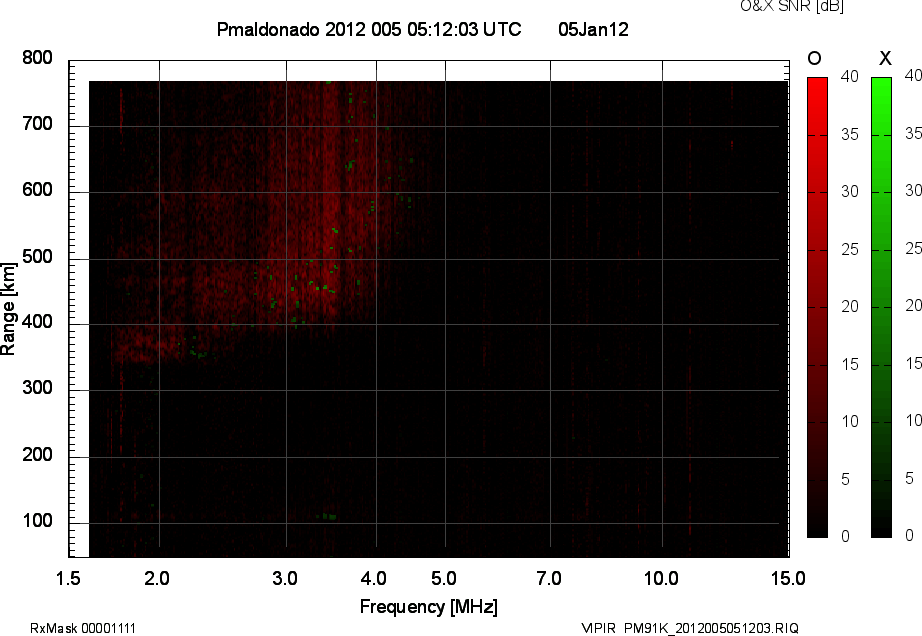
Task: Click the 10 label on the O colorbar
Action: [x=850, y=421]
